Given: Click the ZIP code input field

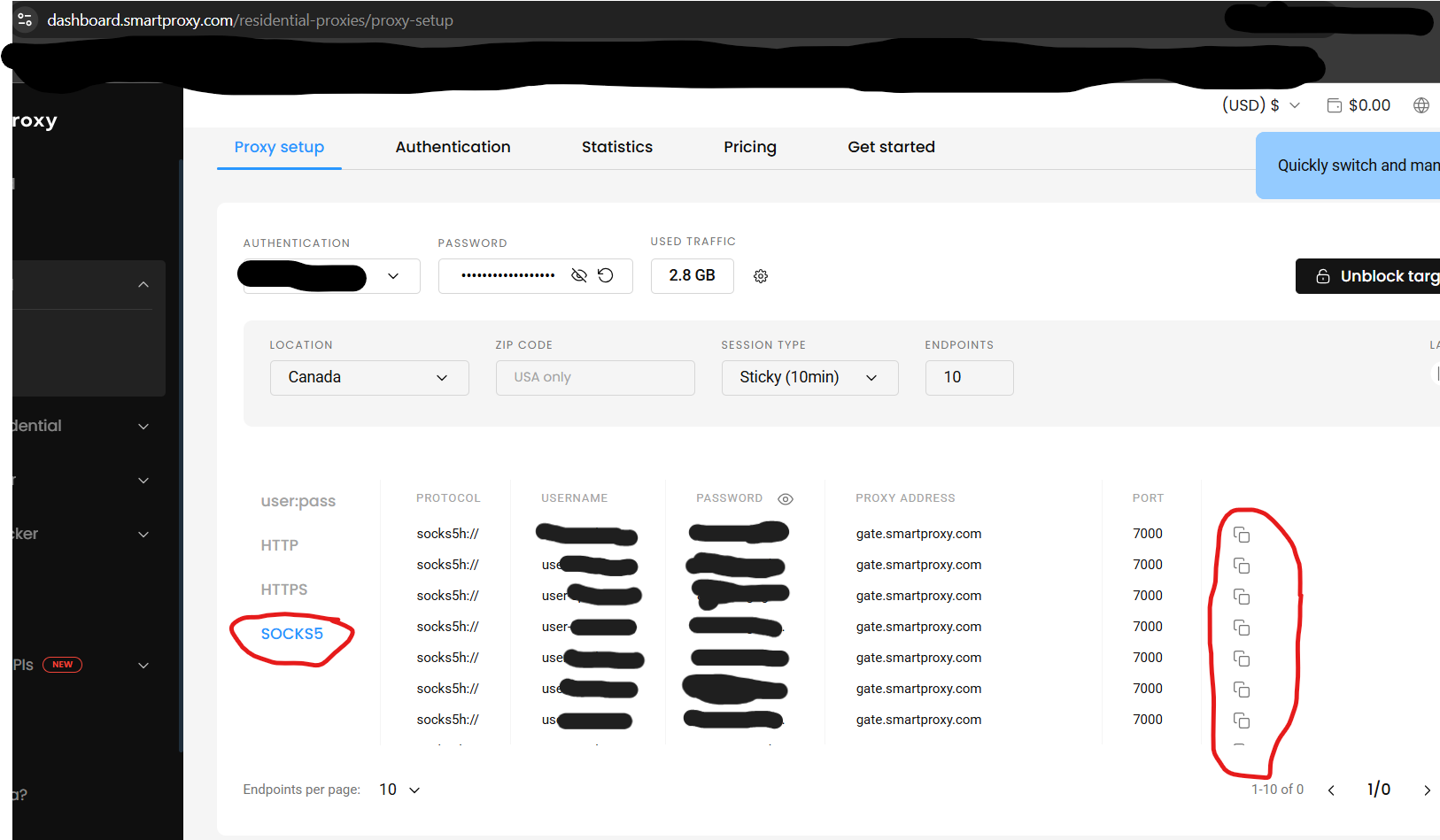Looking at the screenshot, I should point(594,377).
